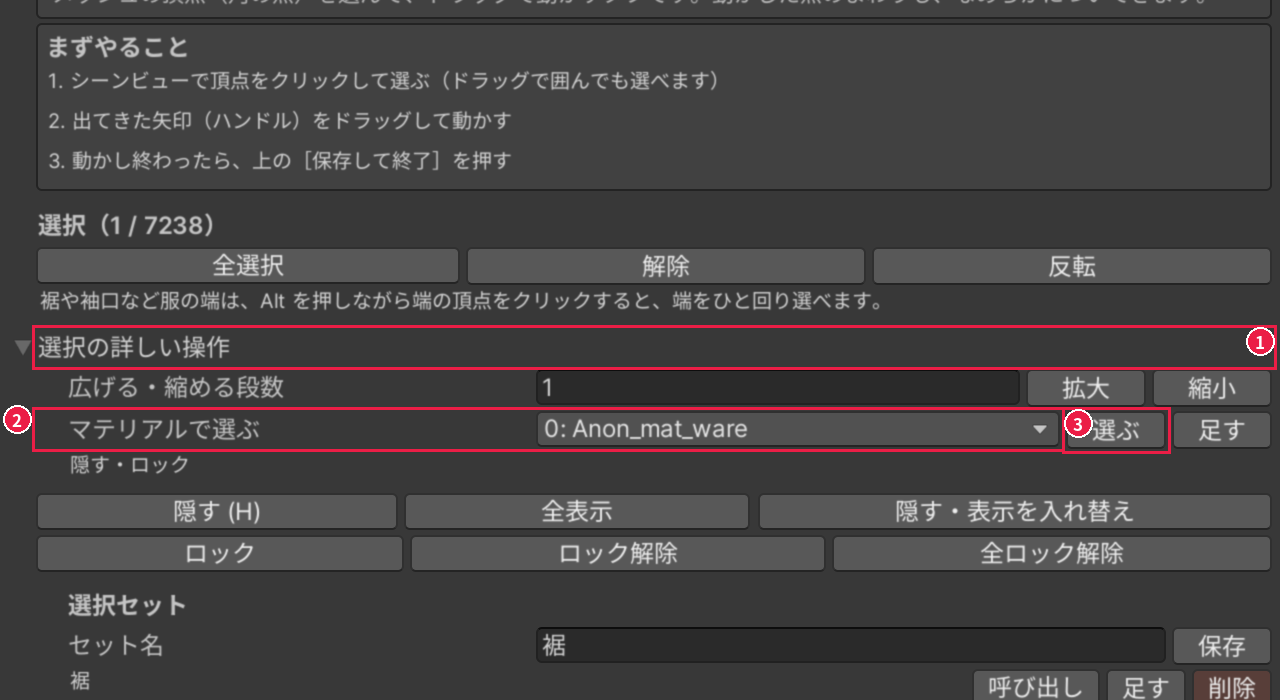Screen dimensions: 1280x700
Task: Click the ロック解除 button
Action: [x=618, y=553]
